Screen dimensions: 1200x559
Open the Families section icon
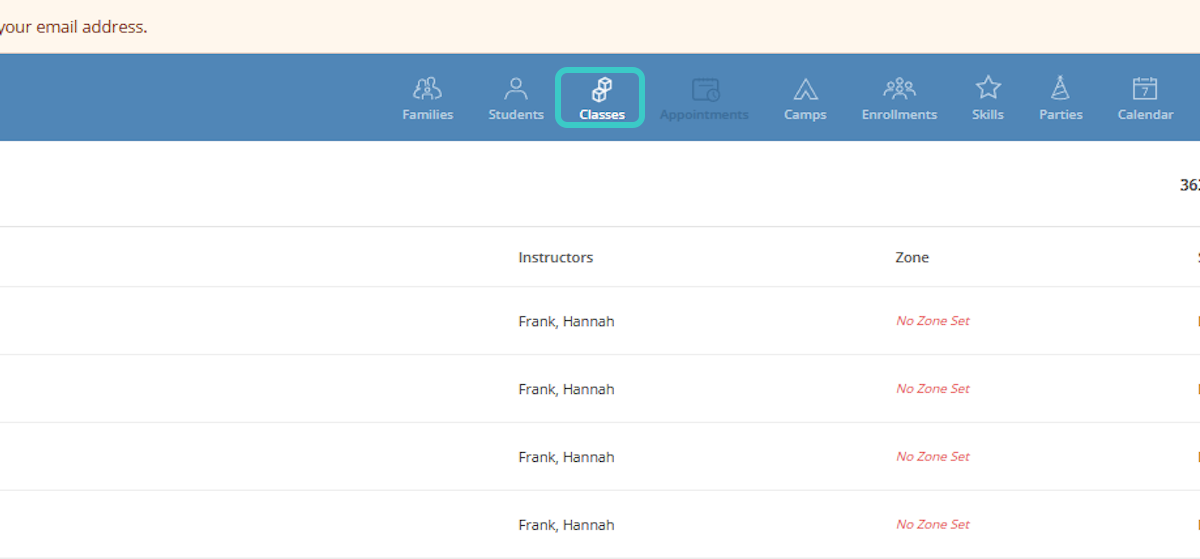tap(428, 89)
